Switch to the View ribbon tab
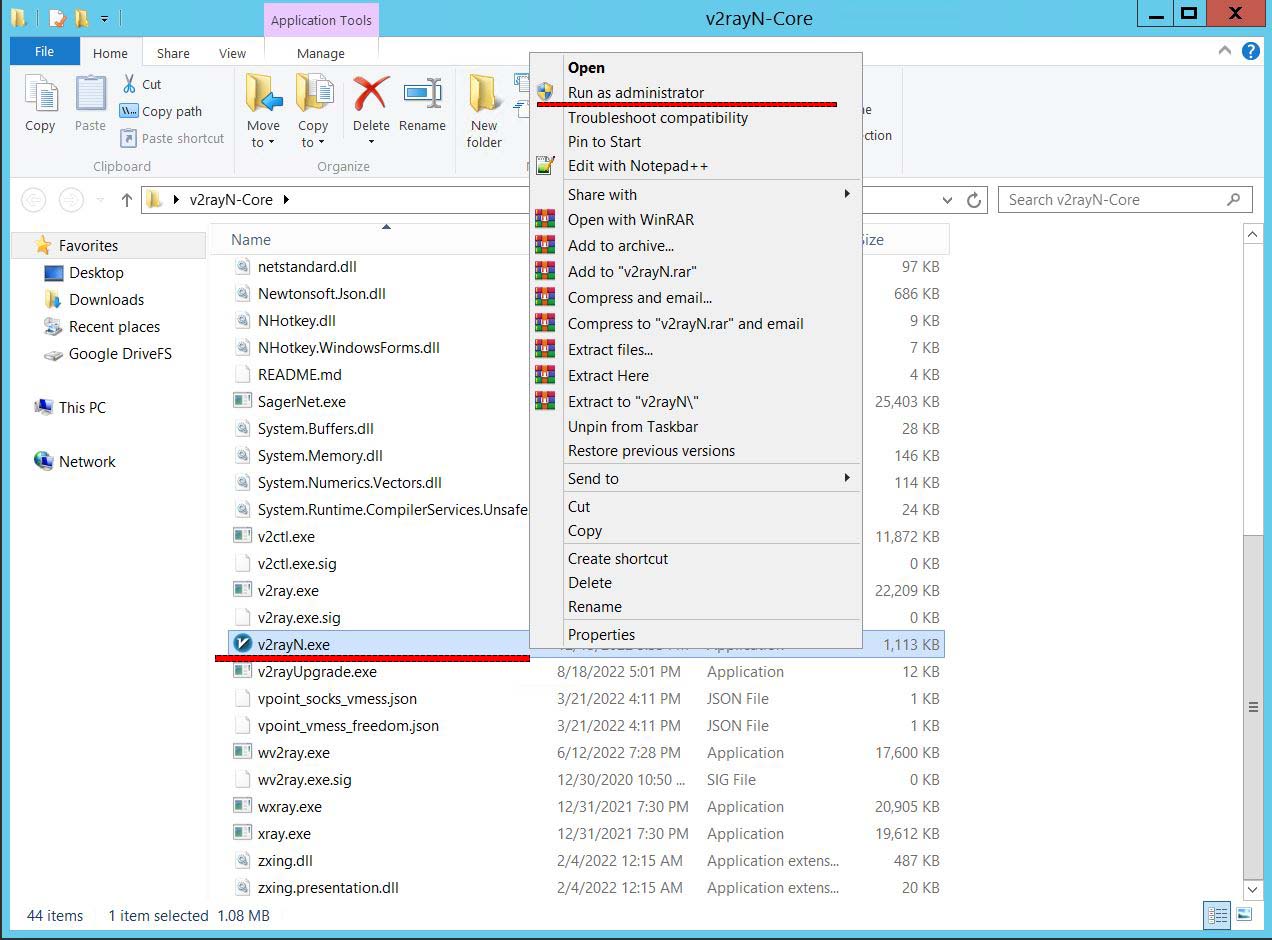This screenshot has width=1272, height=940. pyautogui.click(x=232, y=53)
